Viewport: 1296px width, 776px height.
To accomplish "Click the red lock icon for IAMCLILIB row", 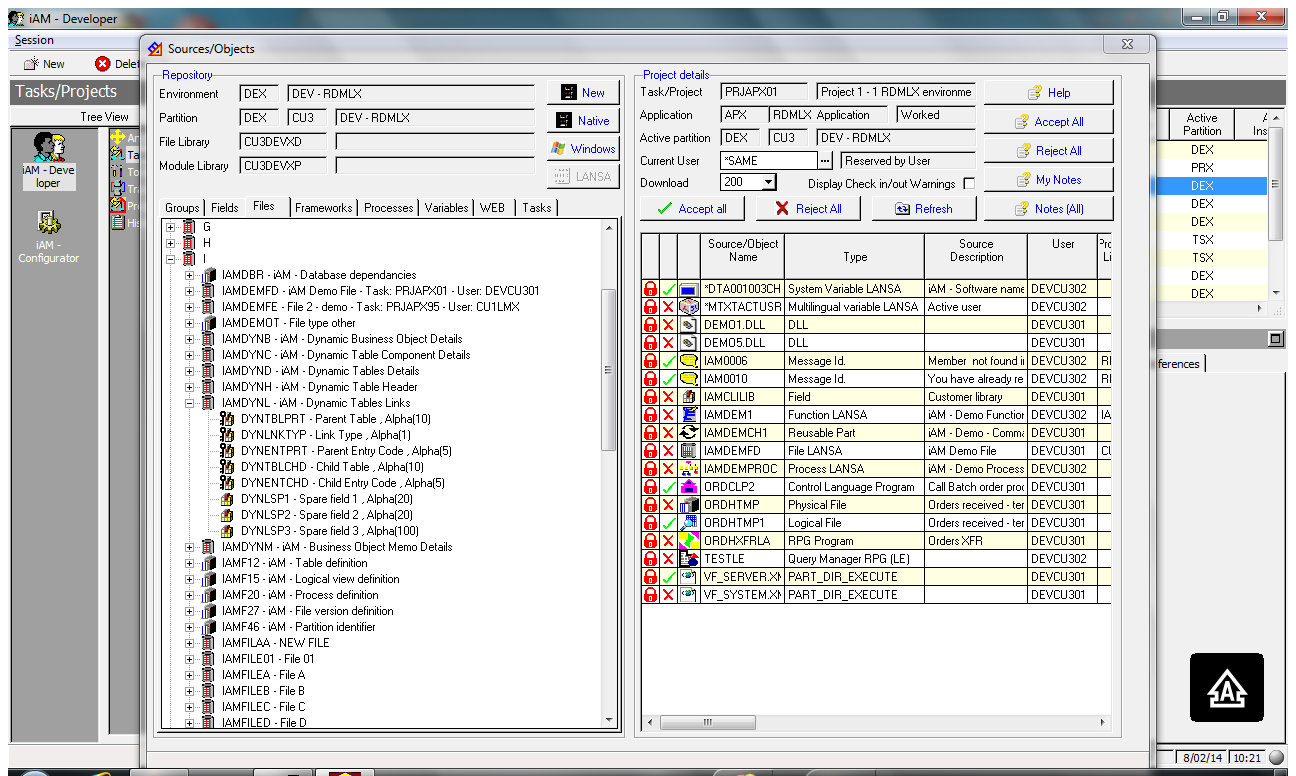I will coord(650,397).
